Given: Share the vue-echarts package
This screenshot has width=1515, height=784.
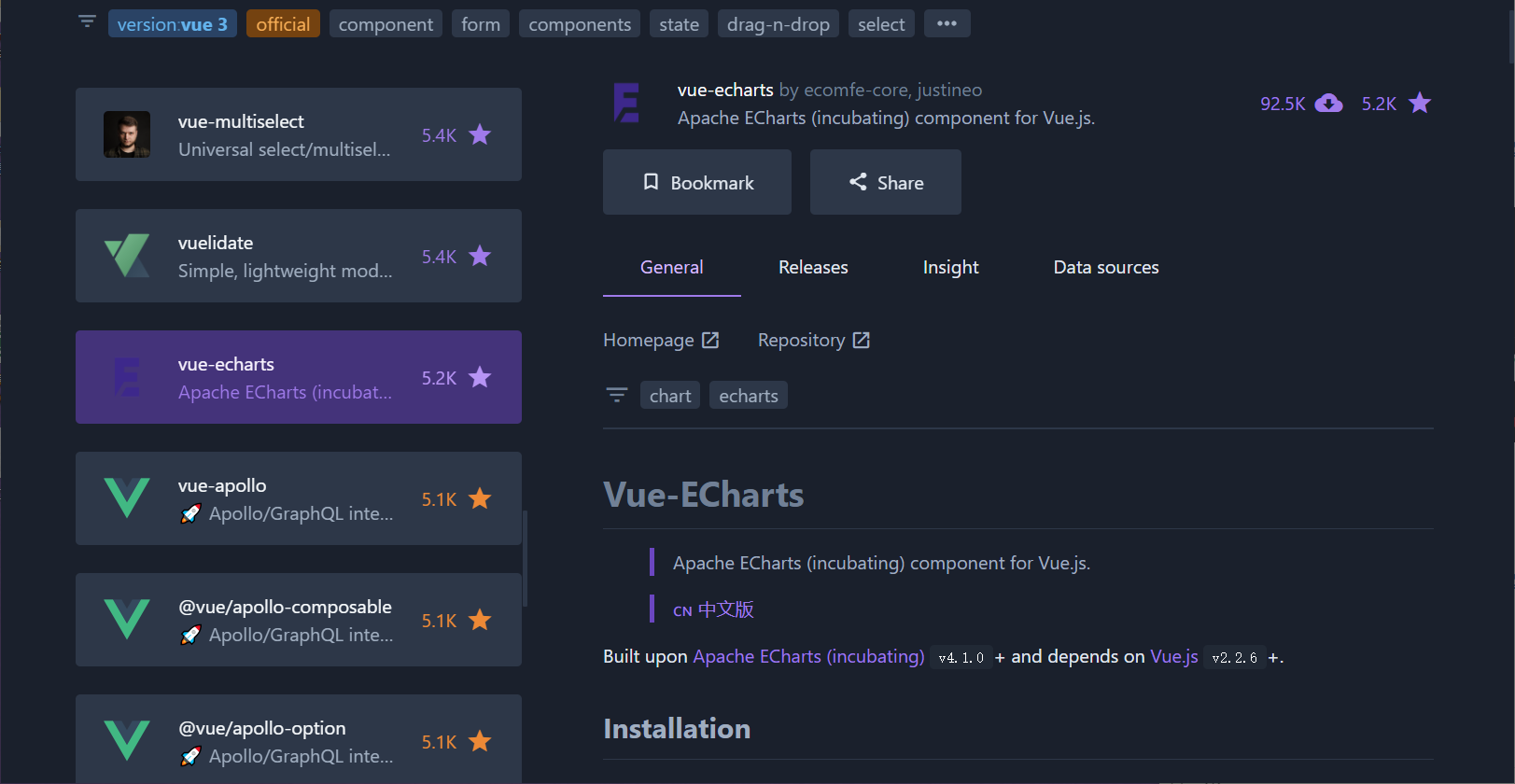Looking at the screenshot, I should [x=886, y=182].
